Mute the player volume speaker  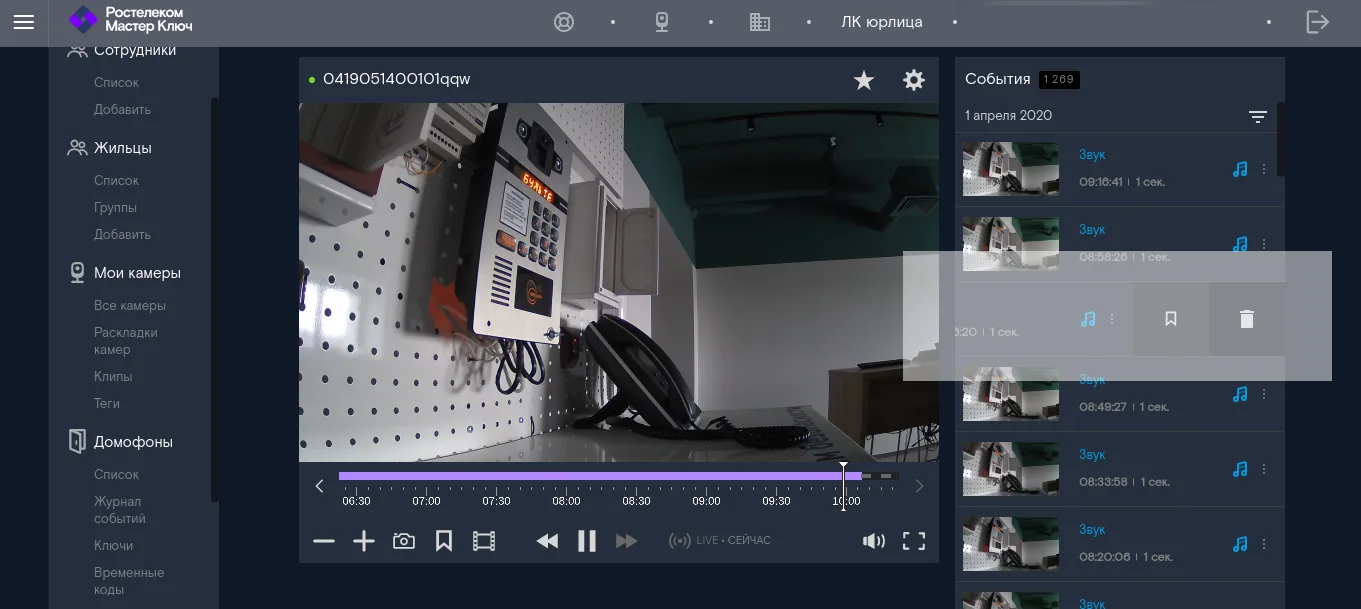click(x=874, y=541)
